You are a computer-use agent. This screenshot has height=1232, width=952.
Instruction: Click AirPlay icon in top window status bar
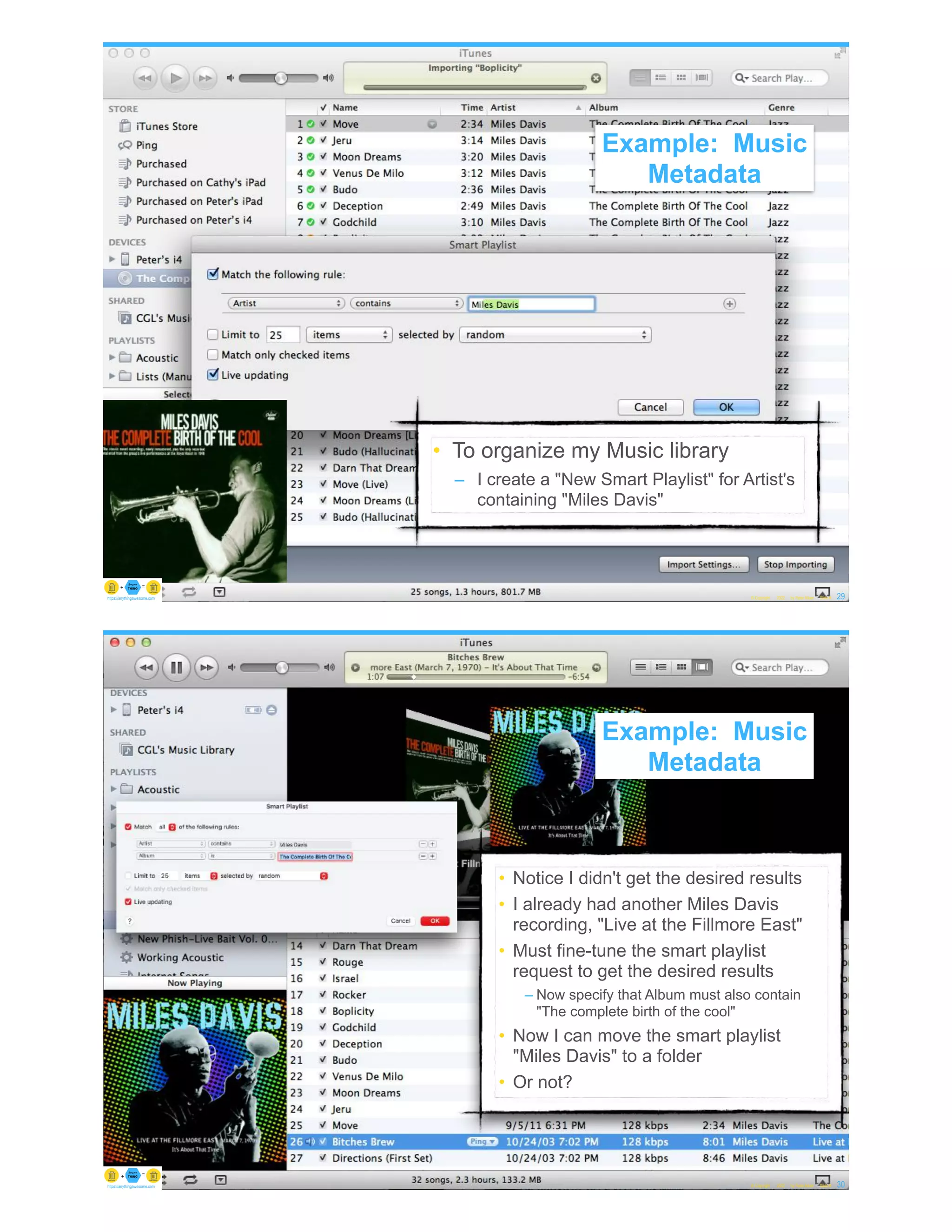click(822, 592)
